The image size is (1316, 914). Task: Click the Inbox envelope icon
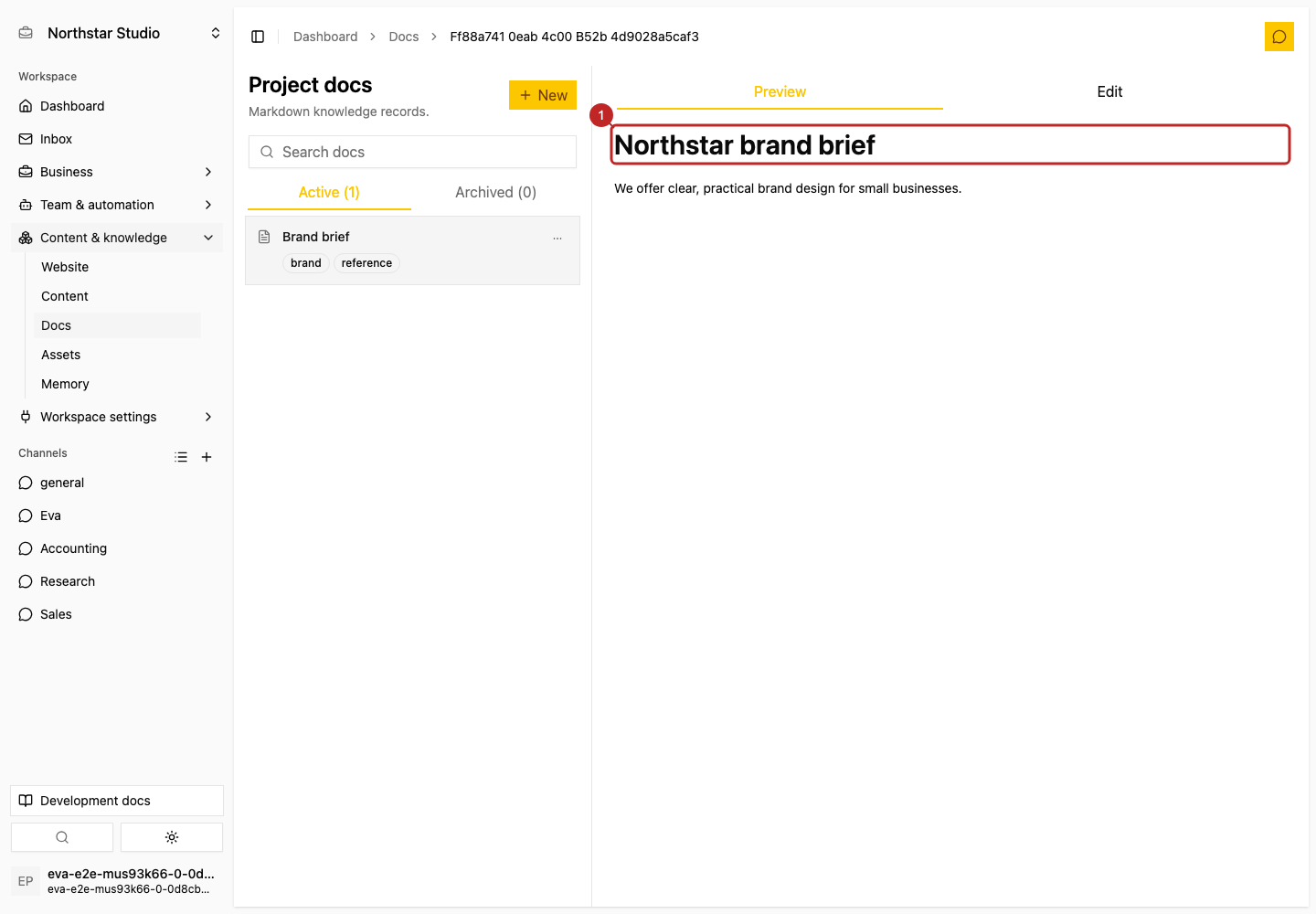[26, 139]
